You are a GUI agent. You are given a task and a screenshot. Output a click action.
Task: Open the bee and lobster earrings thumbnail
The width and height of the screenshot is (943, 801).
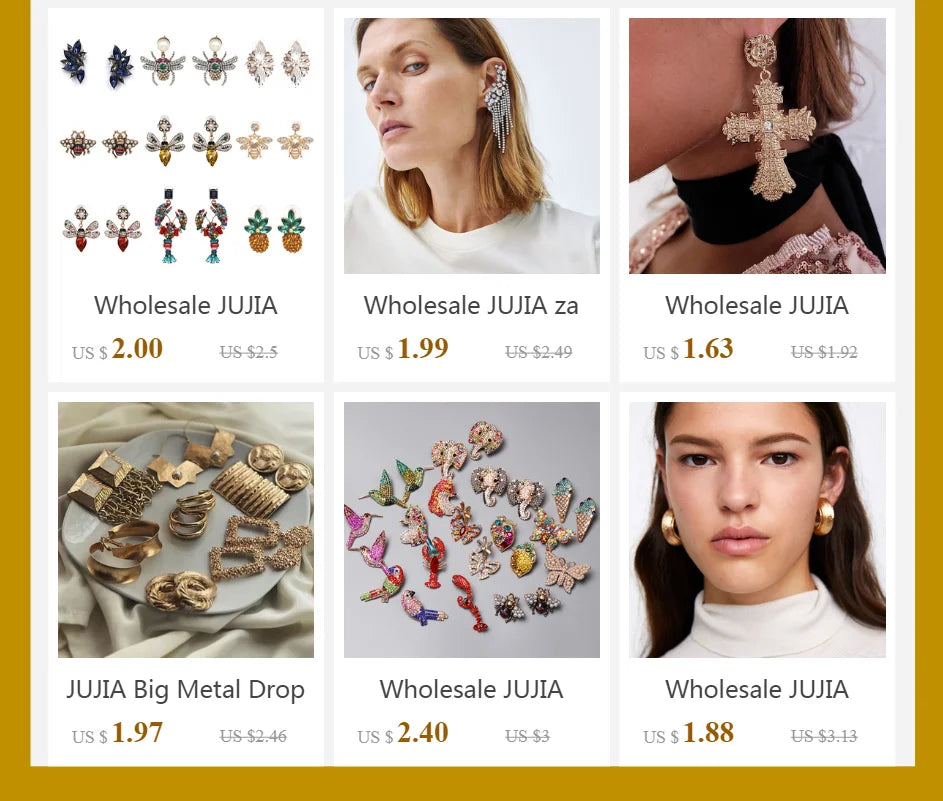click(x=186, y=146)
